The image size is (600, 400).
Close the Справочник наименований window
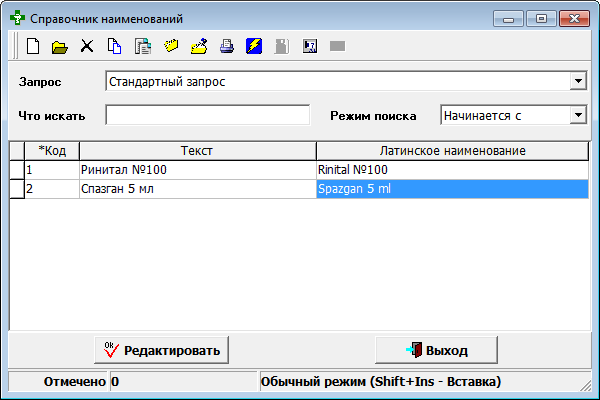(x=574, y=18)
